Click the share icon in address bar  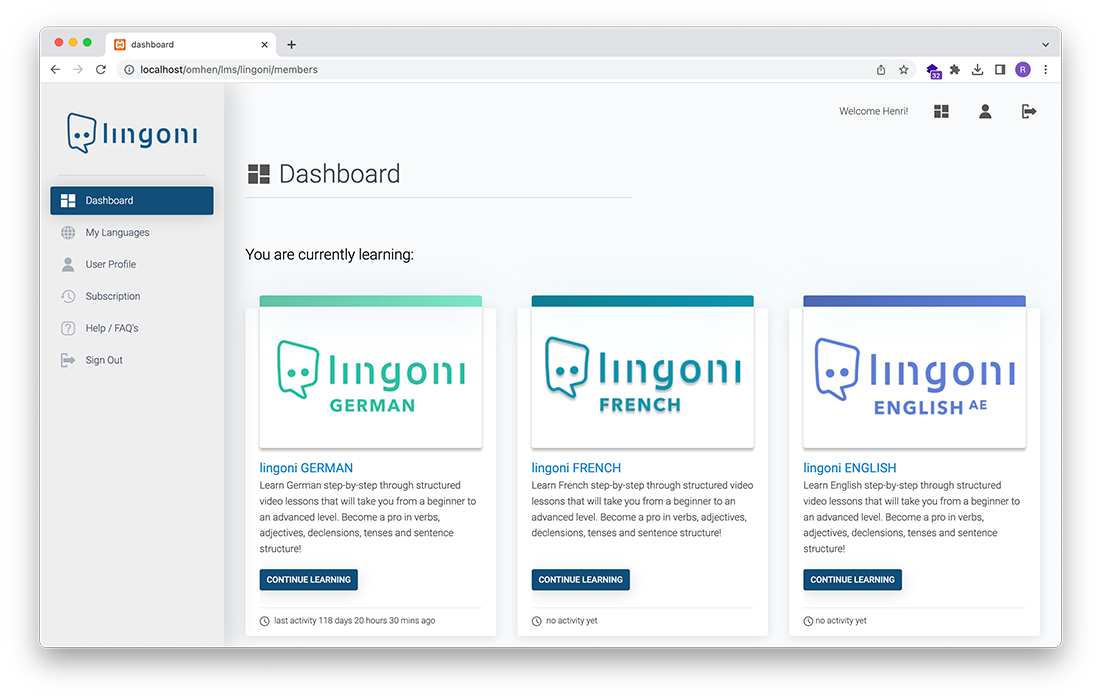[x=881, y=70]
